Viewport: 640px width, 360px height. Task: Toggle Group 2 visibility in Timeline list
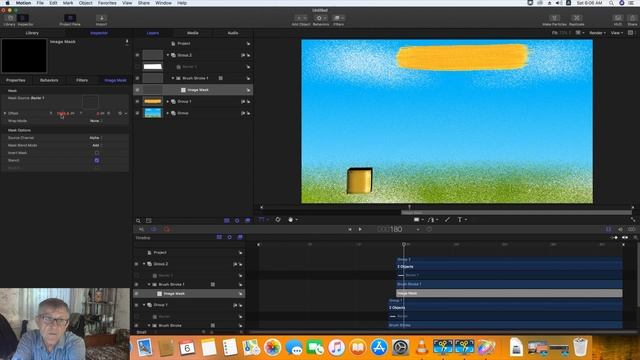[136, 264]
